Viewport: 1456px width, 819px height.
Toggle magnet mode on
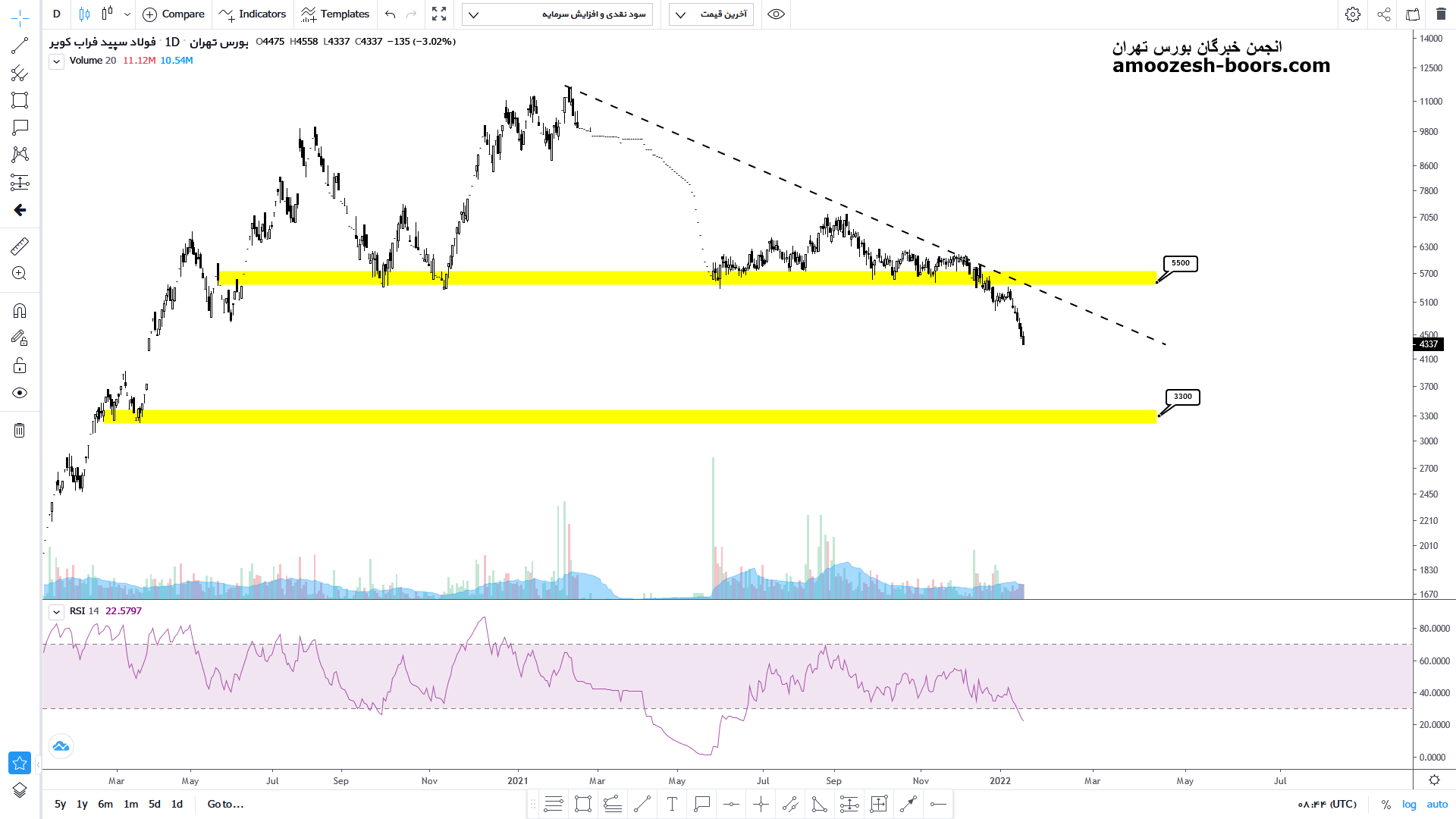click(20, 311)
